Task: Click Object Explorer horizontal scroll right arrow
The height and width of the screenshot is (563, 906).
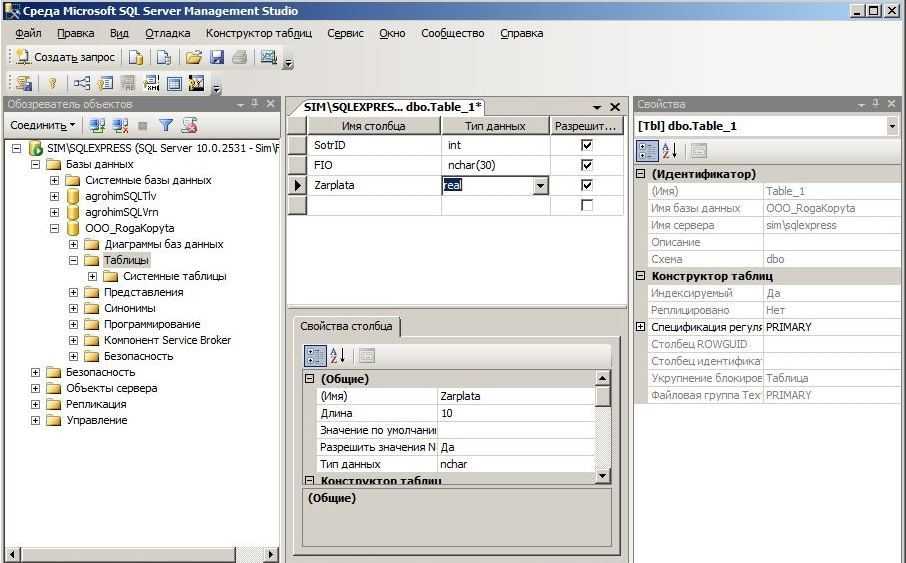Action: pos(270,554)
